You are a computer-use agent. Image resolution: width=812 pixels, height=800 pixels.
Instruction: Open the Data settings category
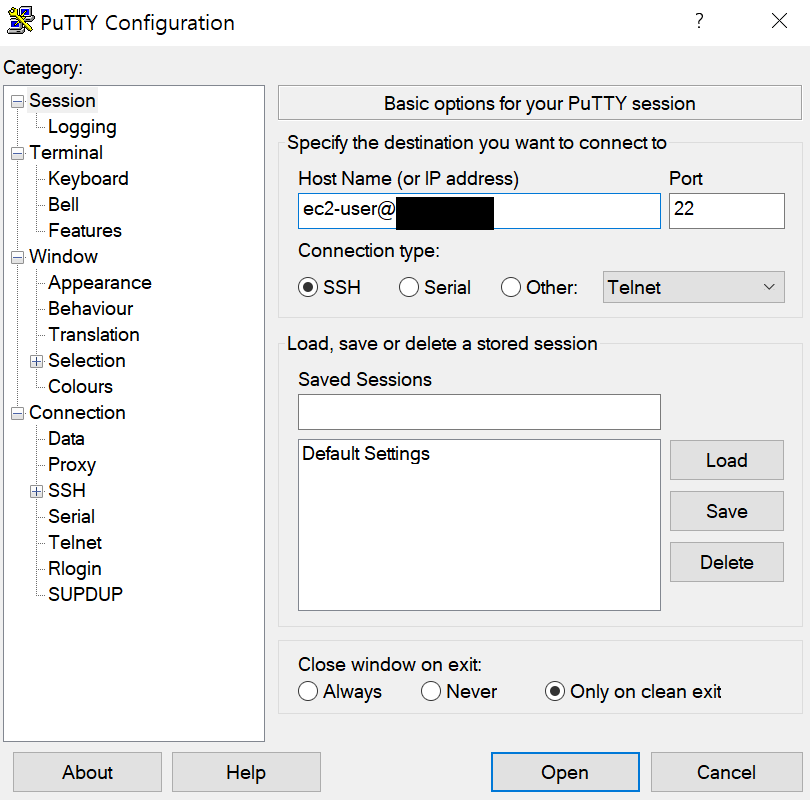[66, 439]
